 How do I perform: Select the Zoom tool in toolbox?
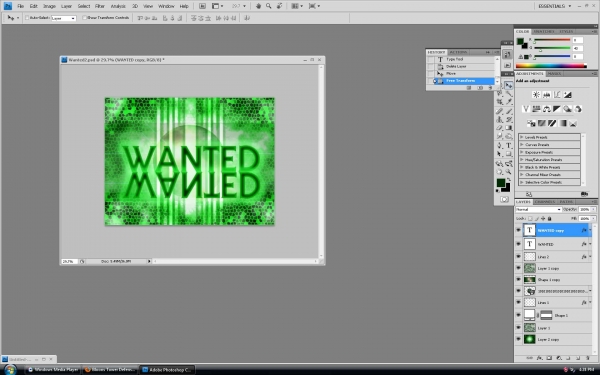pos(509,172)
